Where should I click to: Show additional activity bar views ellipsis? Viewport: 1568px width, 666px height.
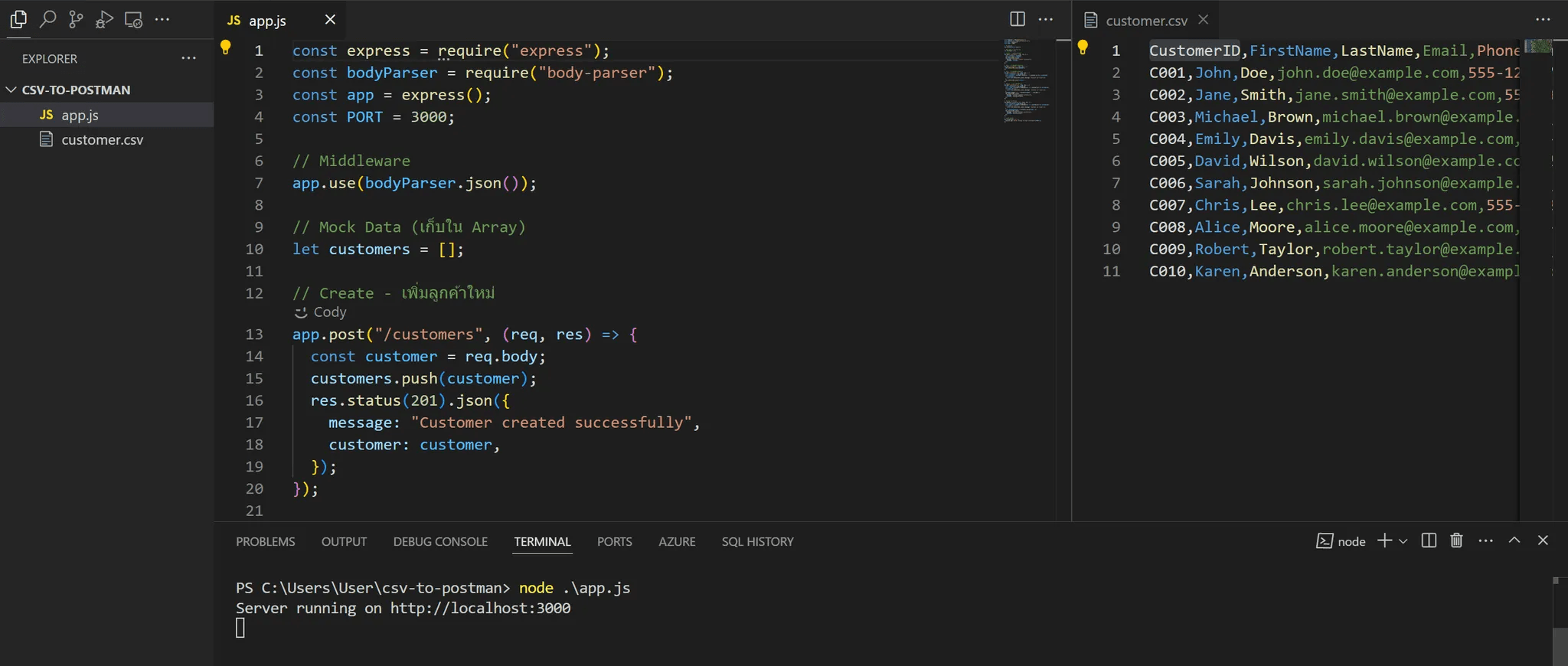(x=162, y=19)
